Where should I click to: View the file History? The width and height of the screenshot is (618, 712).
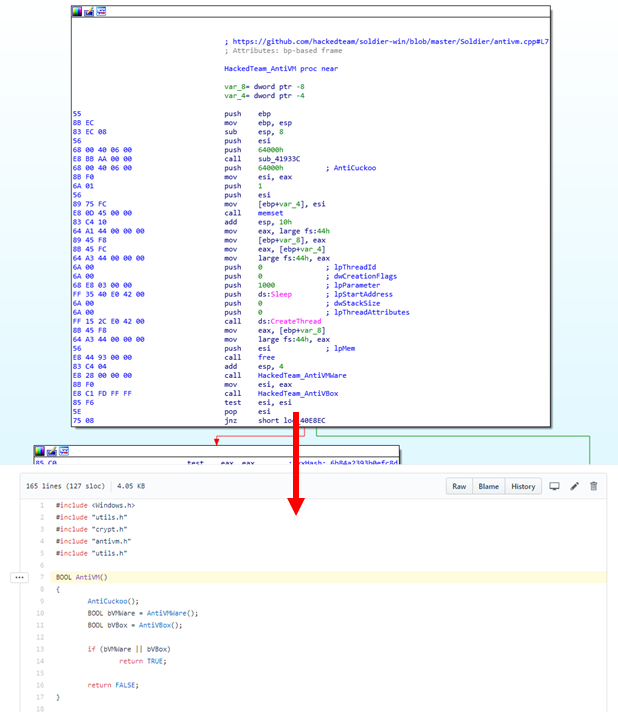click(523, 486)
